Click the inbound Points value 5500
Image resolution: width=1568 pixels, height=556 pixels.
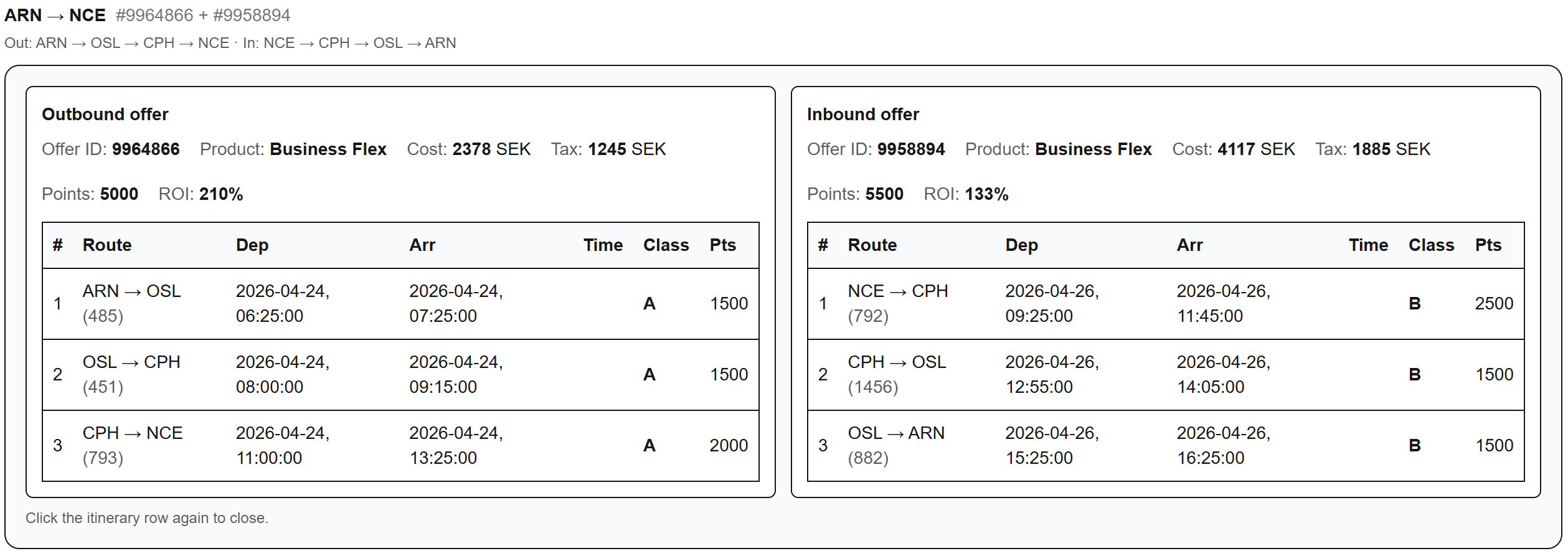pyautogui.click(x=884, y=194)
